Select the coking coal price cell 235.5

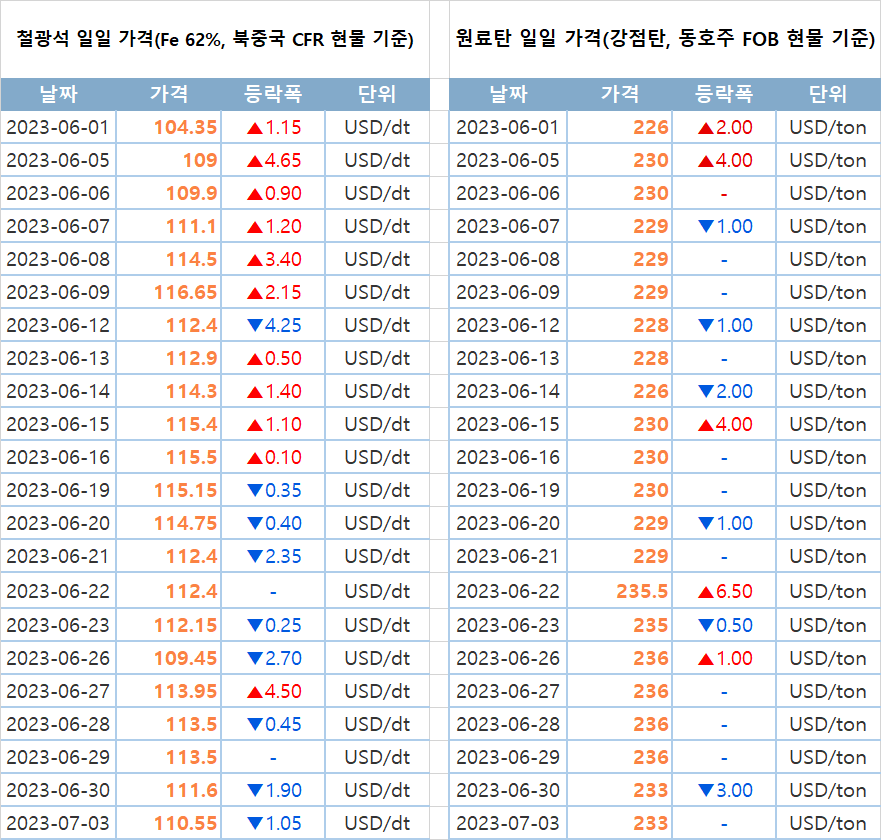point(642,591)
